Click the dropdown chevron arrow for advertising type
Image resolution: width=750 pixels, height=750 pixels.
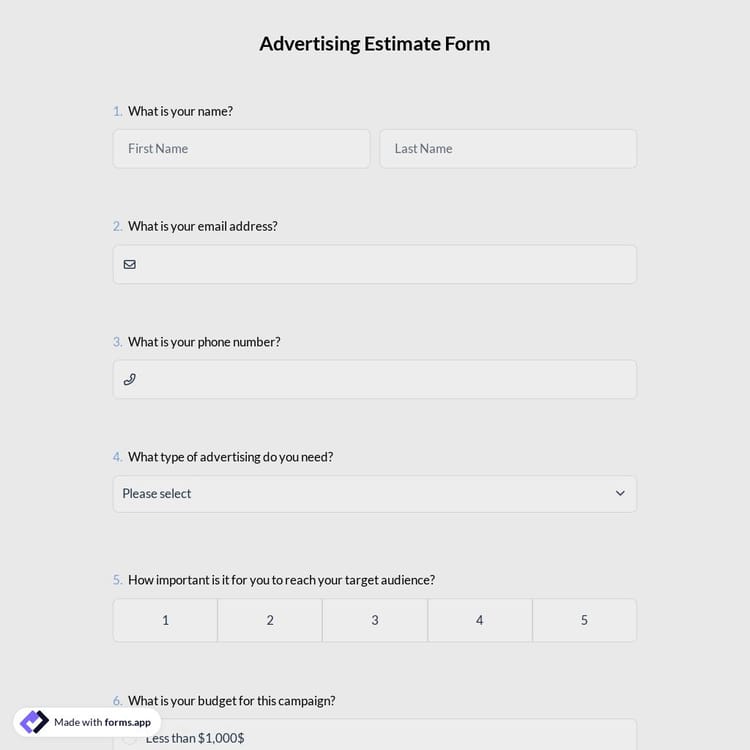(620, 494)
